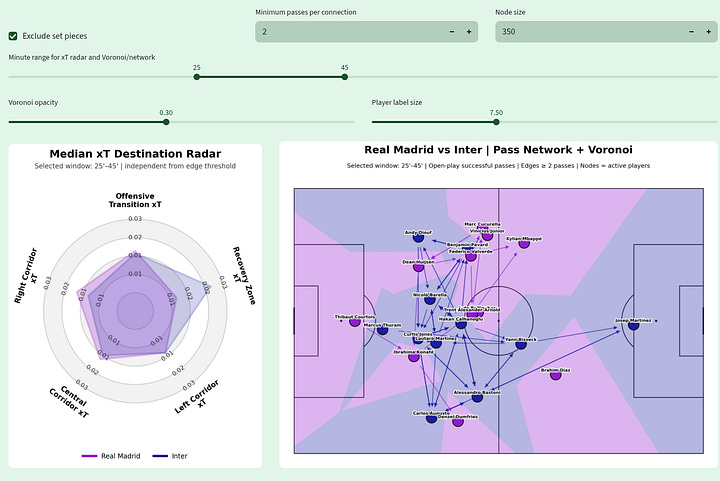This screenshot has width=720, height=481.
Task: Click the Marcus Thuram player node
Action: pyautogui.click(x=382, y=329)
